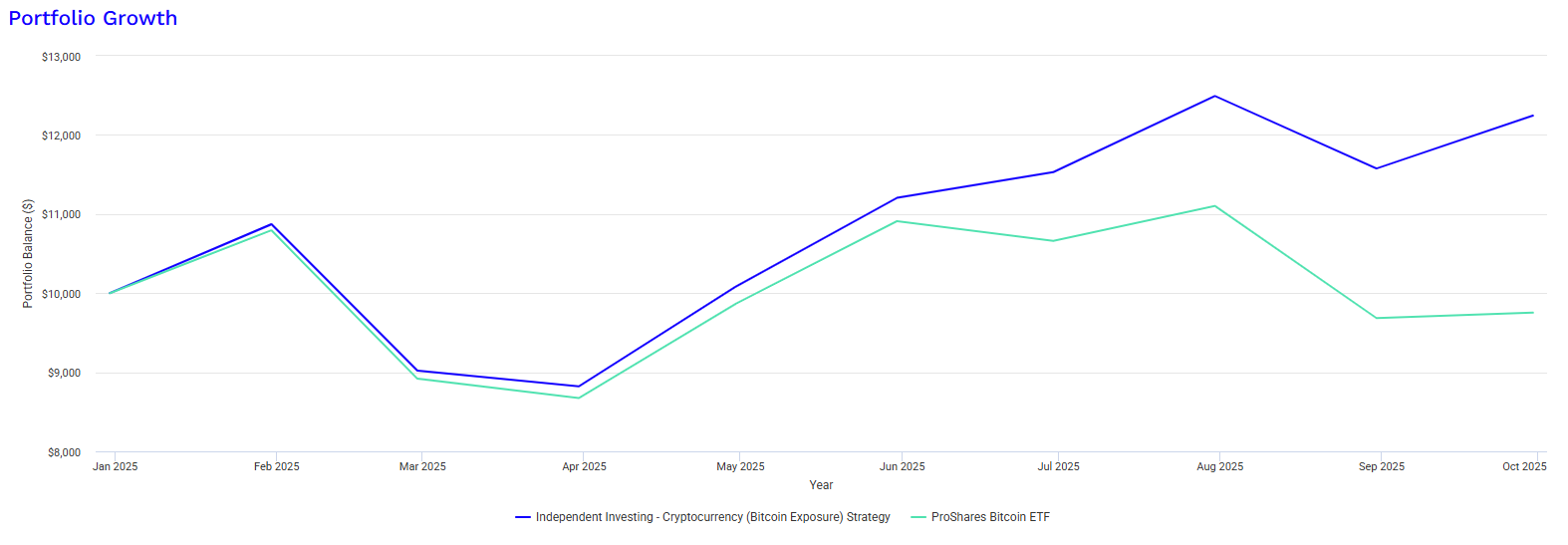Screen dimensions: 1568x545
Task: Select the green line's Aug 2025 peak
Action: point(1214,206)
